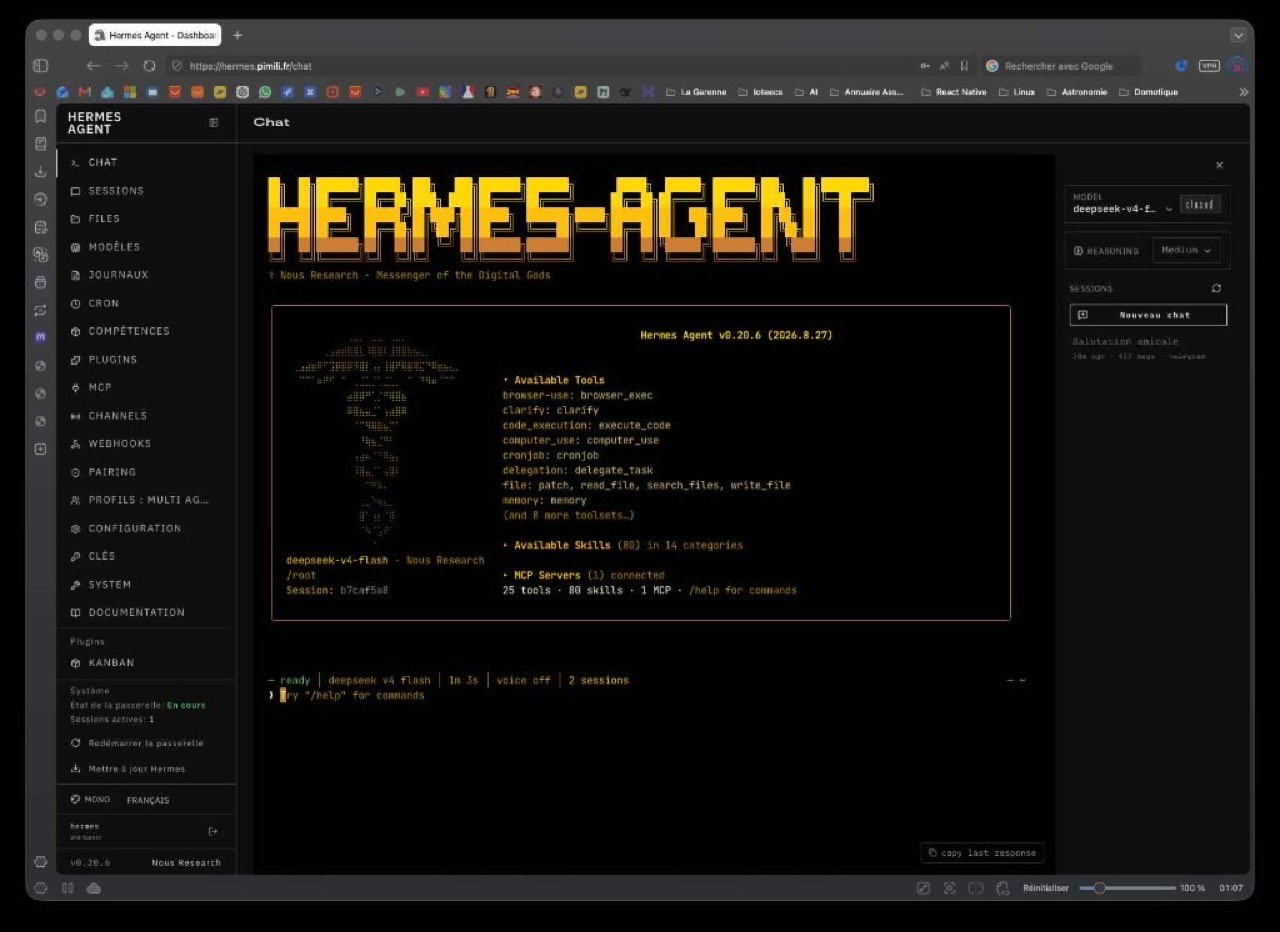This screenshot has width=1280, height=932.
Task: Click the logout icon next to hermes user
Action: (212, 831)
